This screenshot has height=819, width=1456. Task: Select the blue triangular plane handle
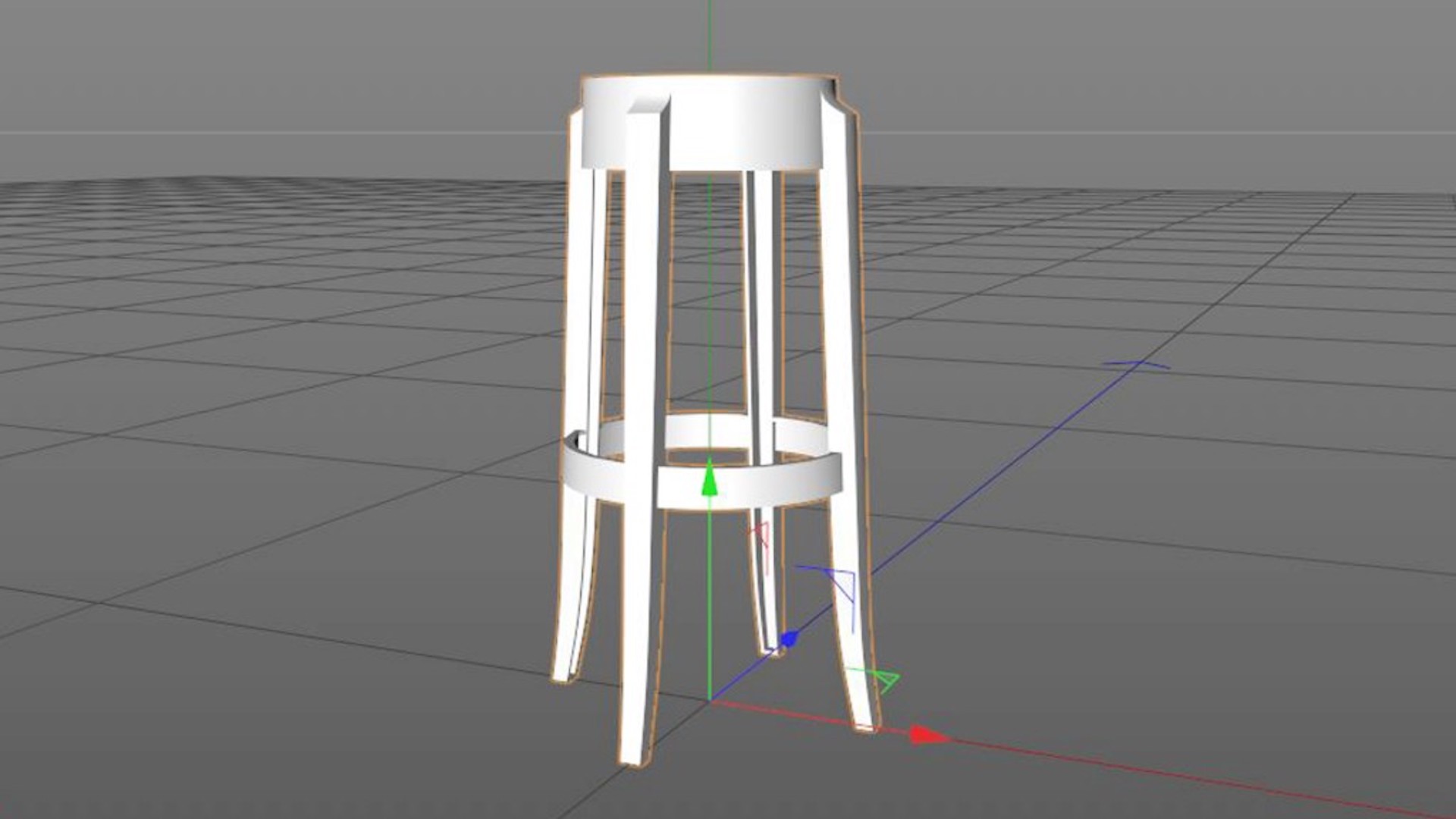coord(843,587)
